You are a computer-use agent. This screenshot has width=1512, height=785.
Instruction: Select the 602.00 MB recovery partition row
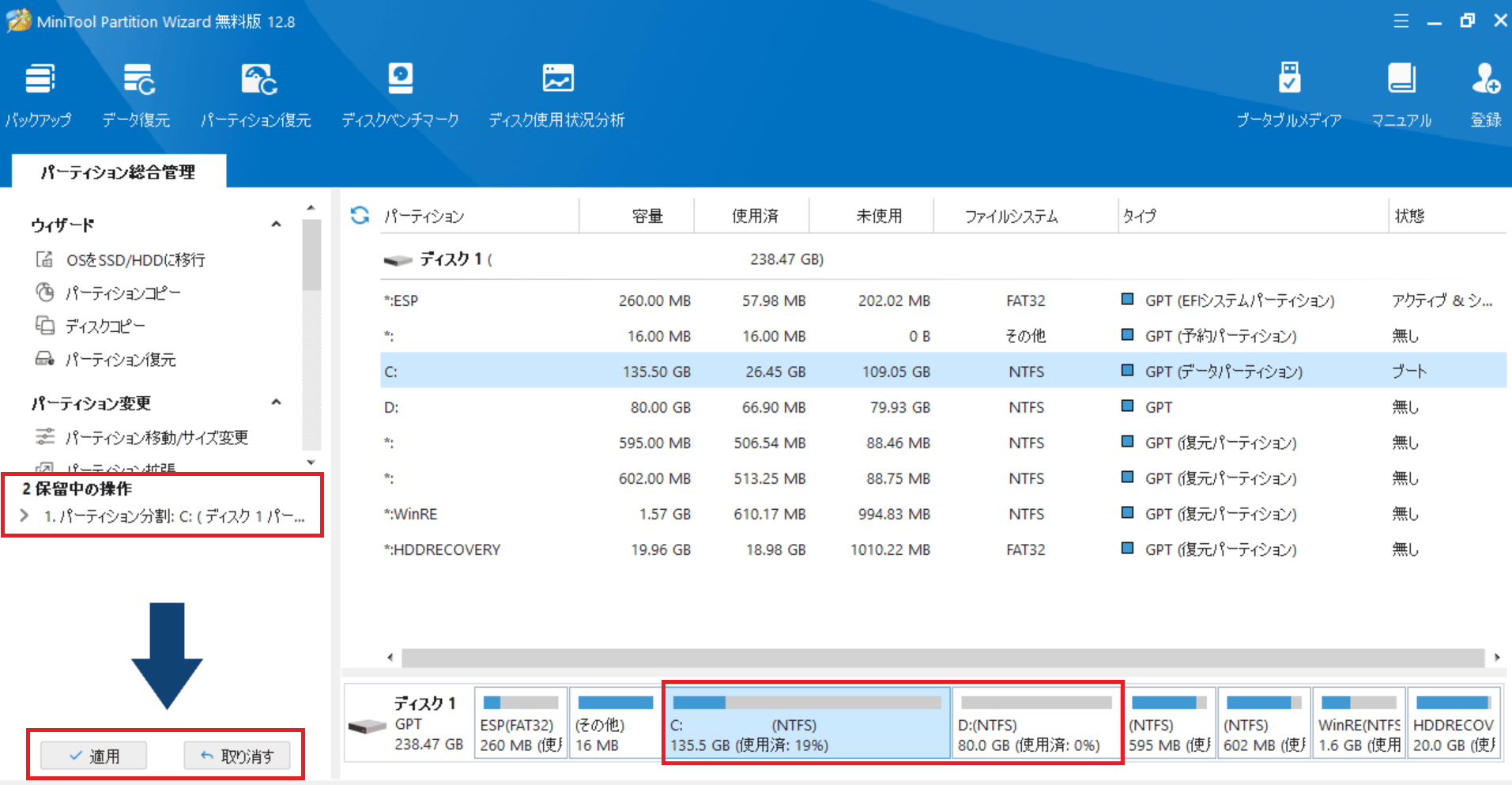pos(943,478)
